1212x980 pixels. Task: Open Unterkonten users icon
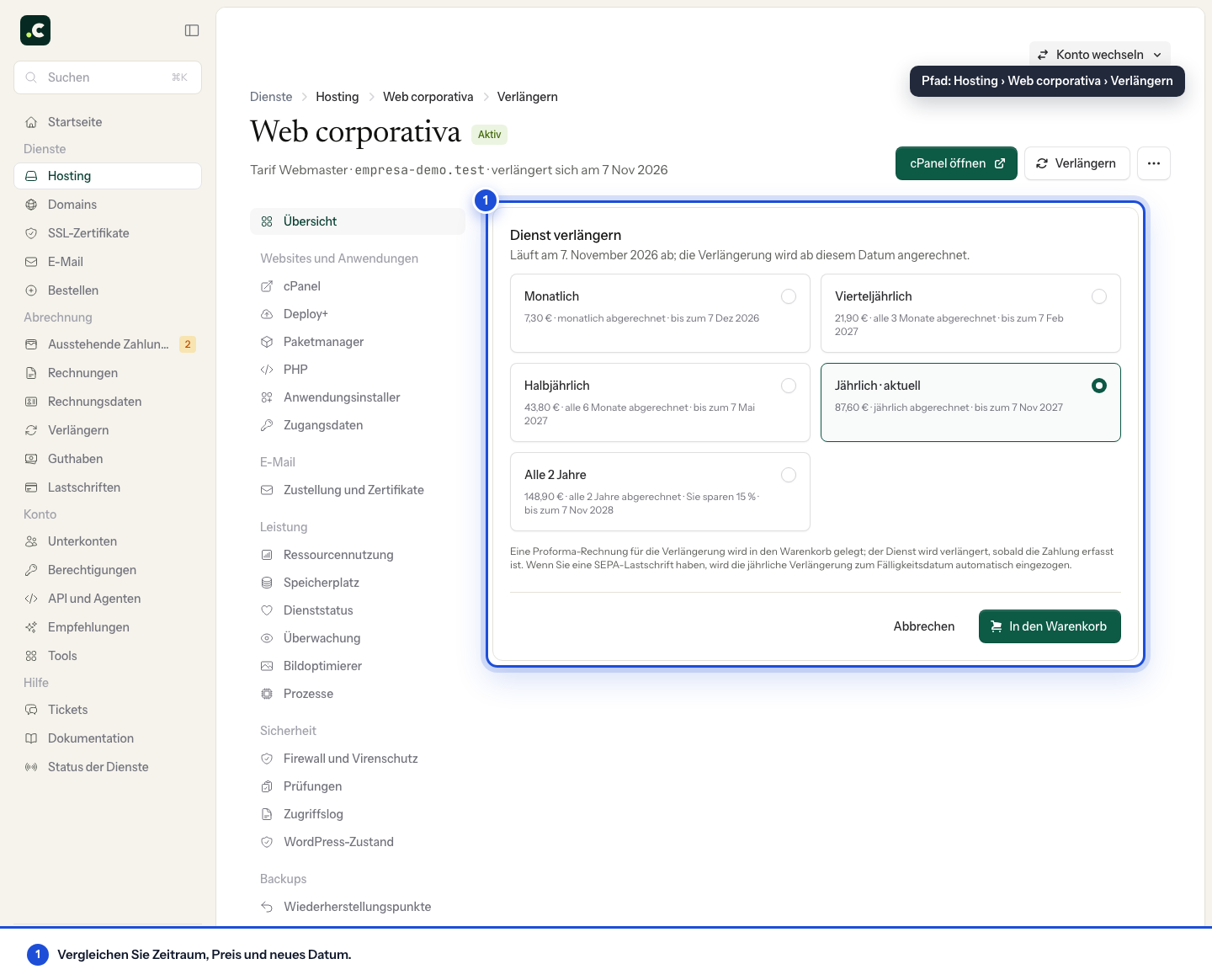(x=31, y=541)
